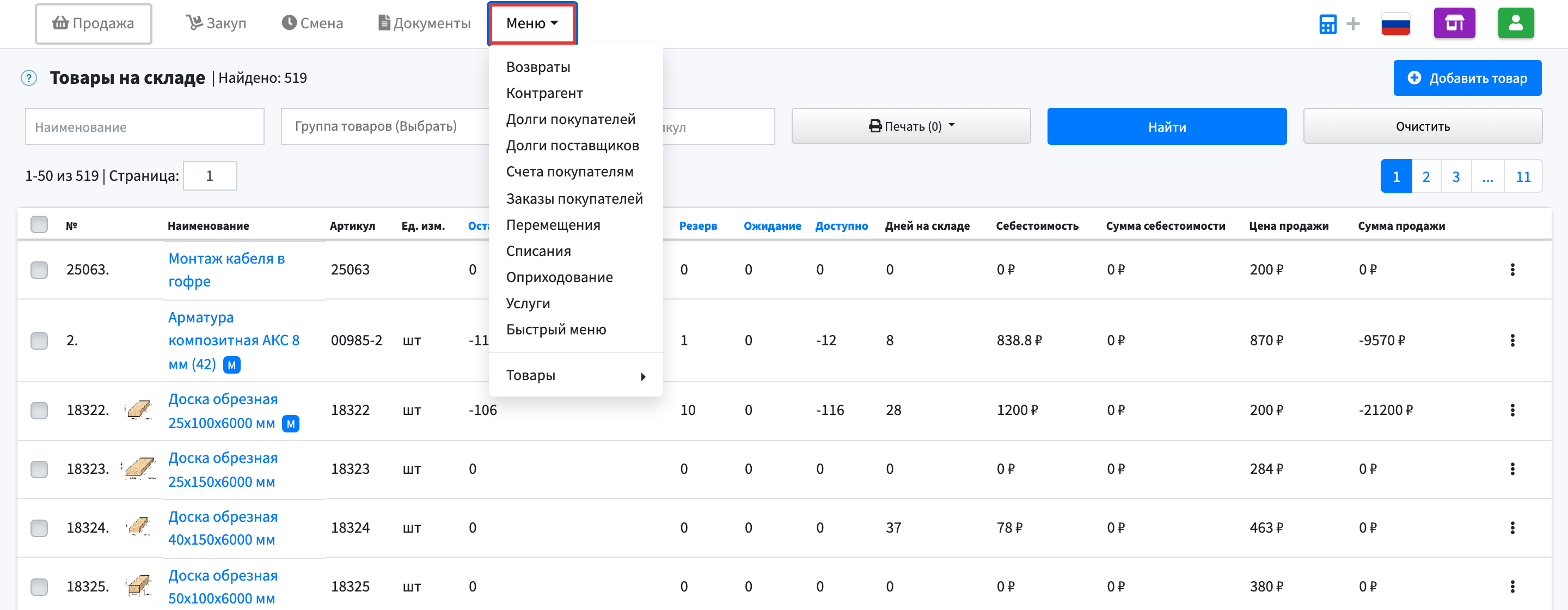
Task: Toggle the select-all checkbox in table header
Action: 40,224
